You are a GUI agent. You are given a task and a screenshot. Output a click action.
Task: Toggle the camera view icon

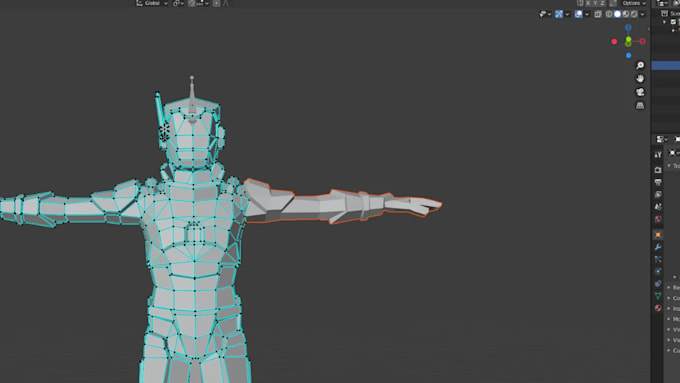coord(640,92)
